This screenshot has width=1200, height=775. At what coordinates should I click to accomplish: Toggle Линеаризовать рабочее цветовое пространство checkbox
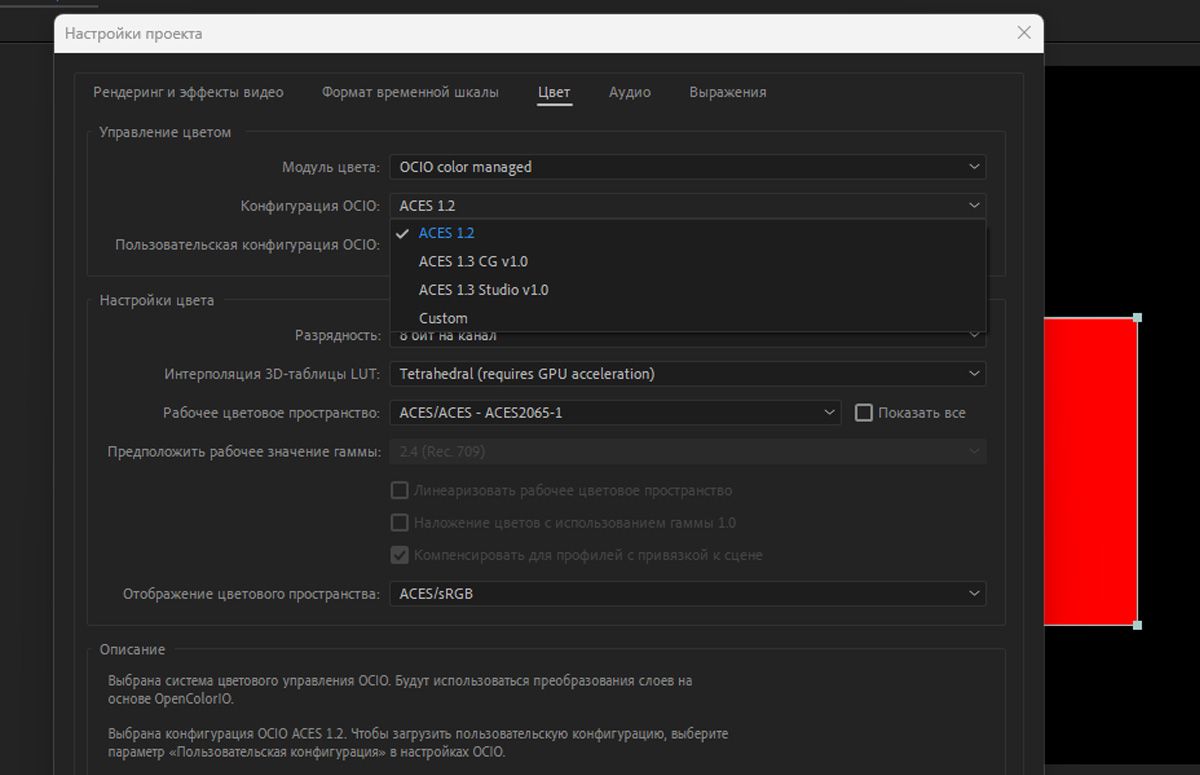click(399, 491)
